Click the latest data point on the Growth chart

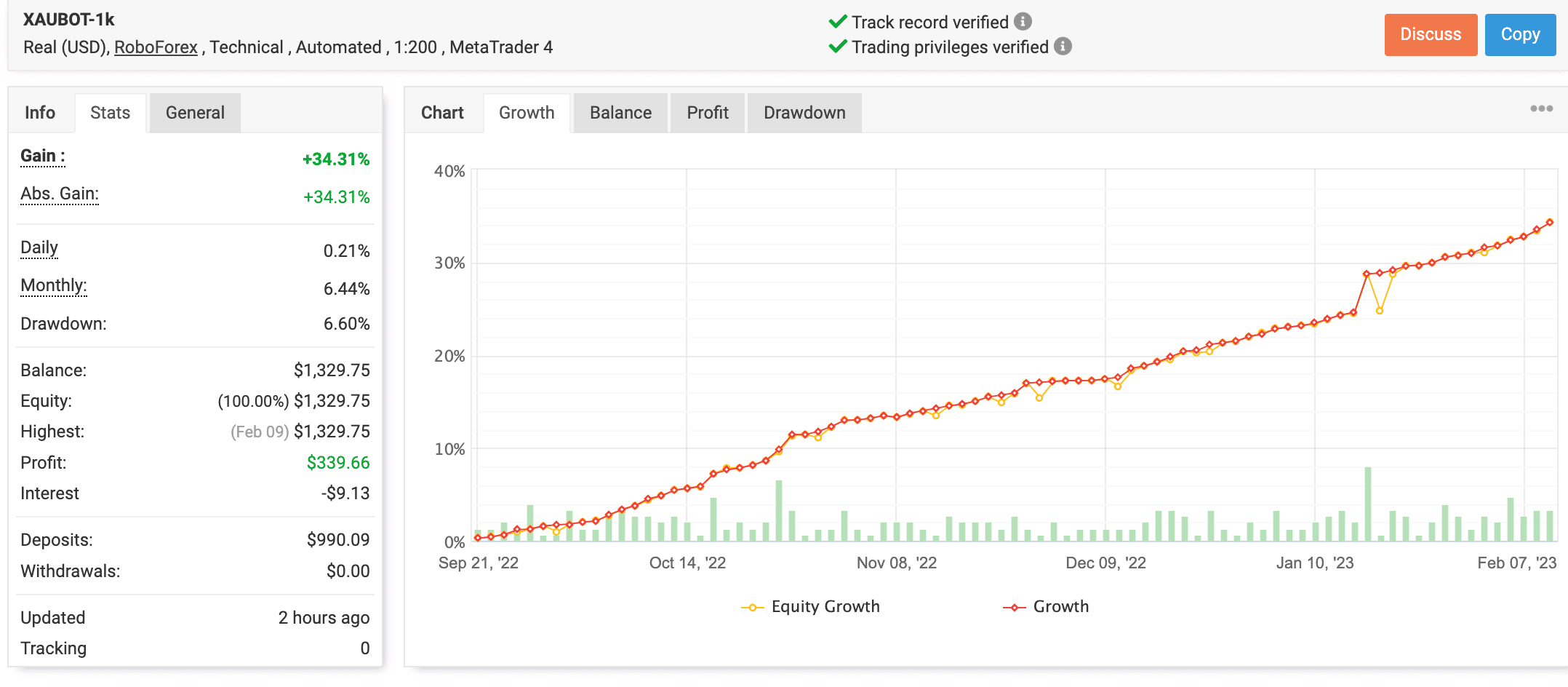[1549, 222]
